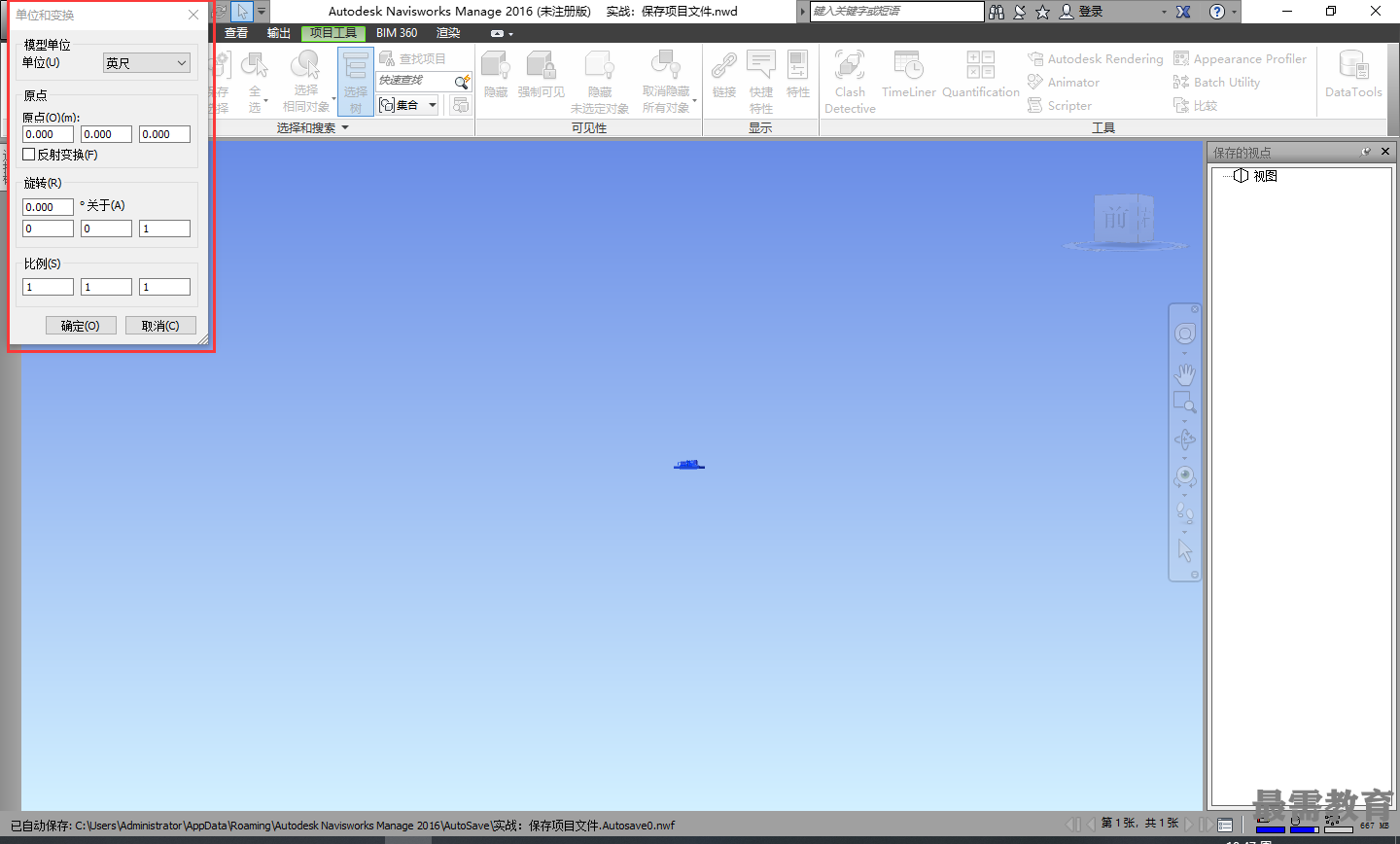Open the 取消隐藏所有对象 dropdown arrow
Viewport: 1400px width, 844px height.
pos(694,99)
